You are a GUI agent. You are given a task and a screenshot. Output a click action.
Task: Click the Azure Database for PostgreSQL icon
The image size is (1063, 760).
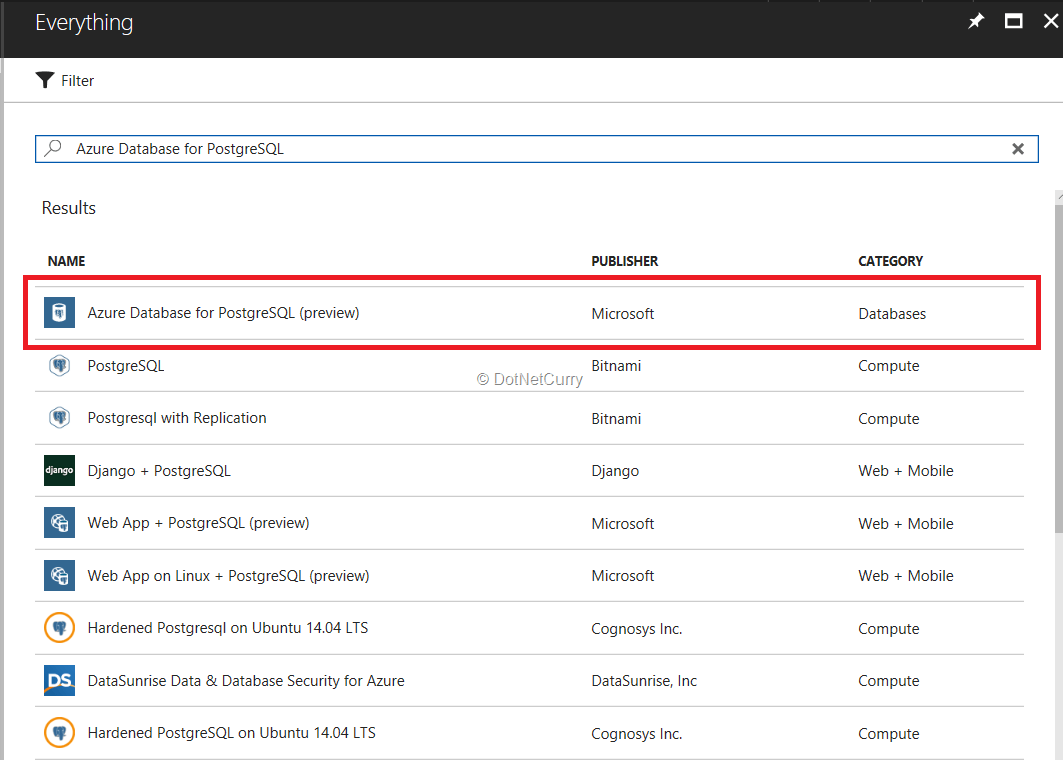click(60, 313)
